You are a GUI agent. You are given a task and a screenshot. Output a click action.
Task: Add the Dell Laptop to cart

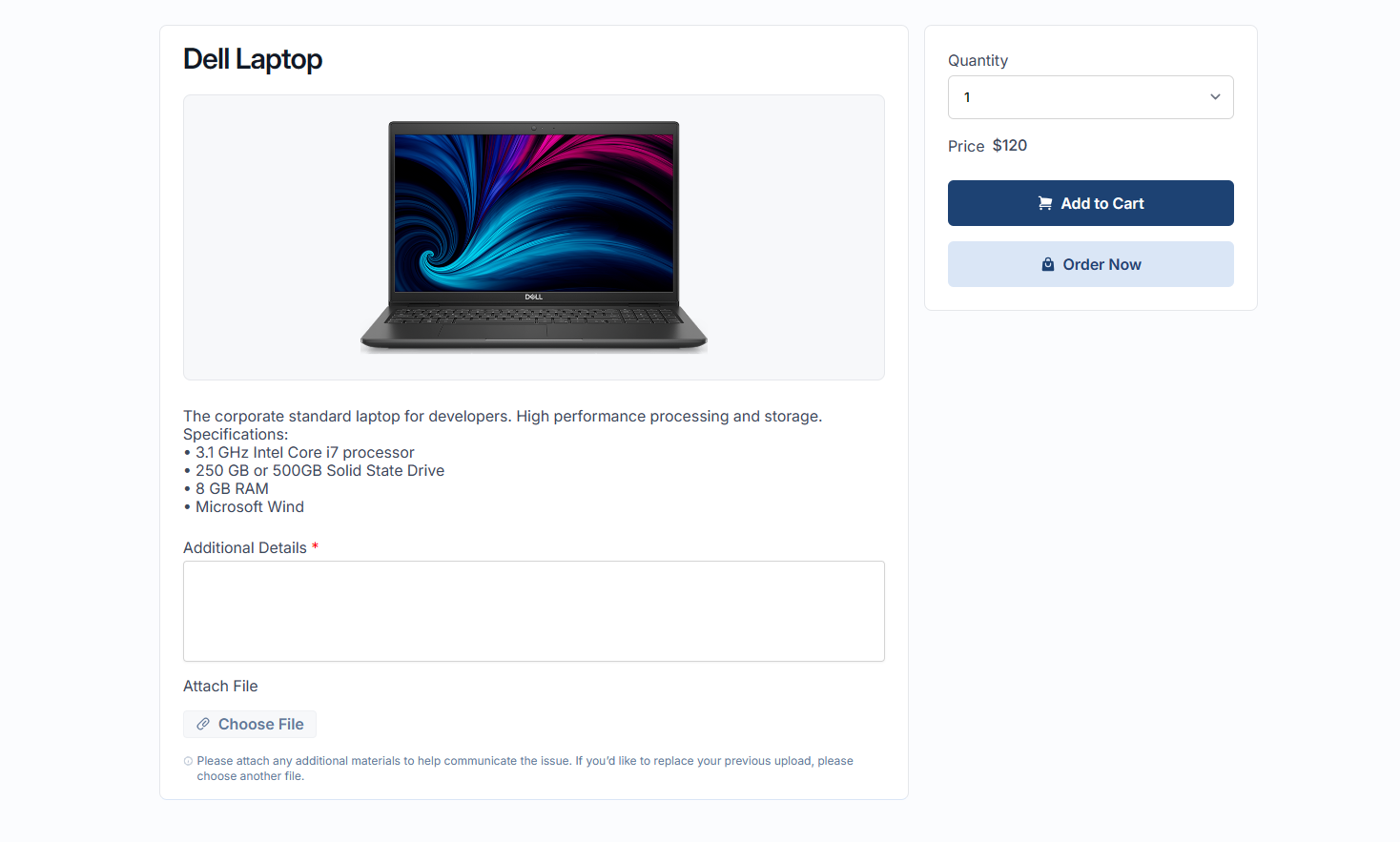point(1091,203)
